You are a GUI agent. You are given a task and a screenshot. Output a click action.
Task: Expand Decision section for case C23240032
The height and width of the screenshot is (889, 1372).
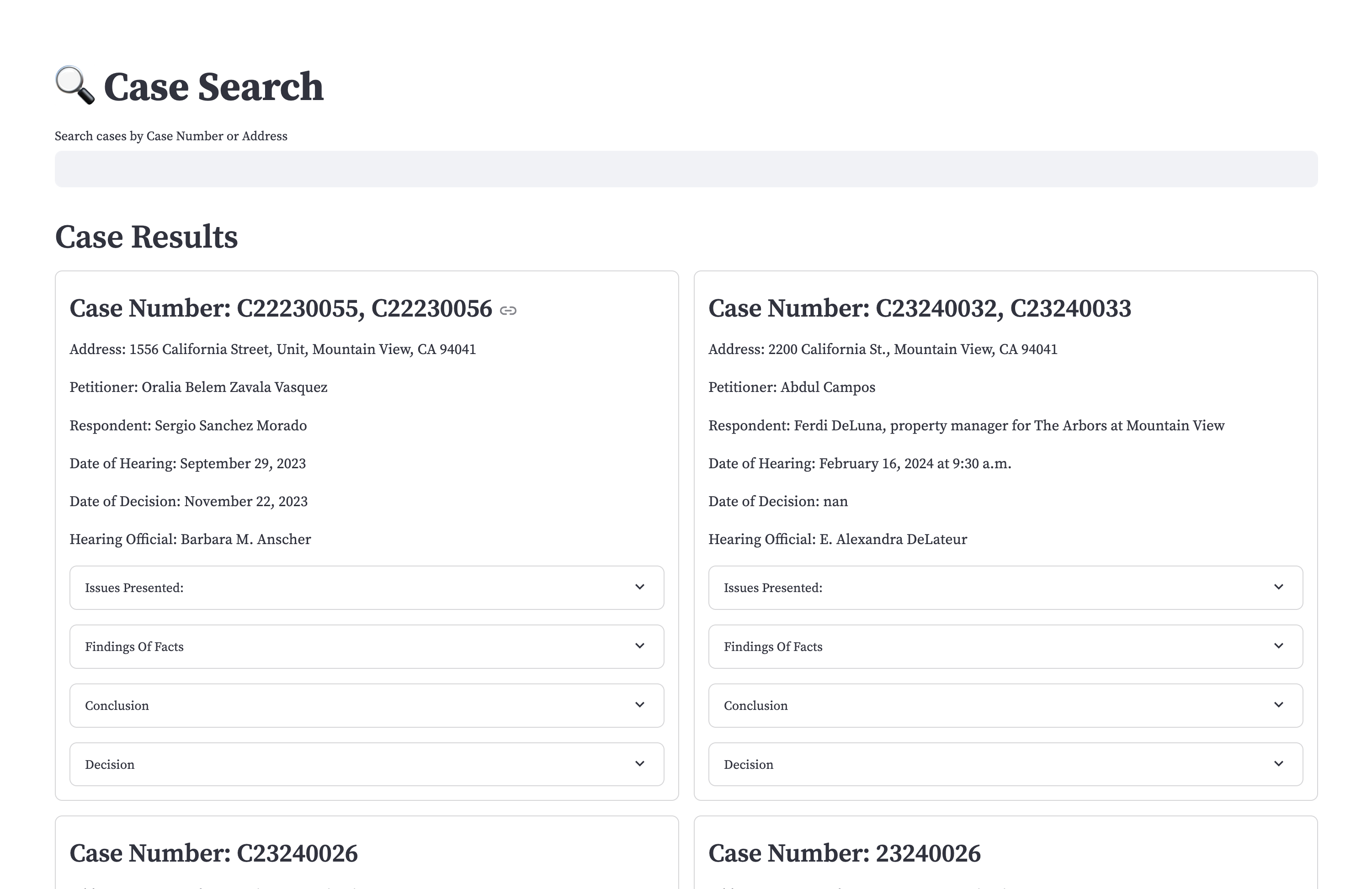1005,764
